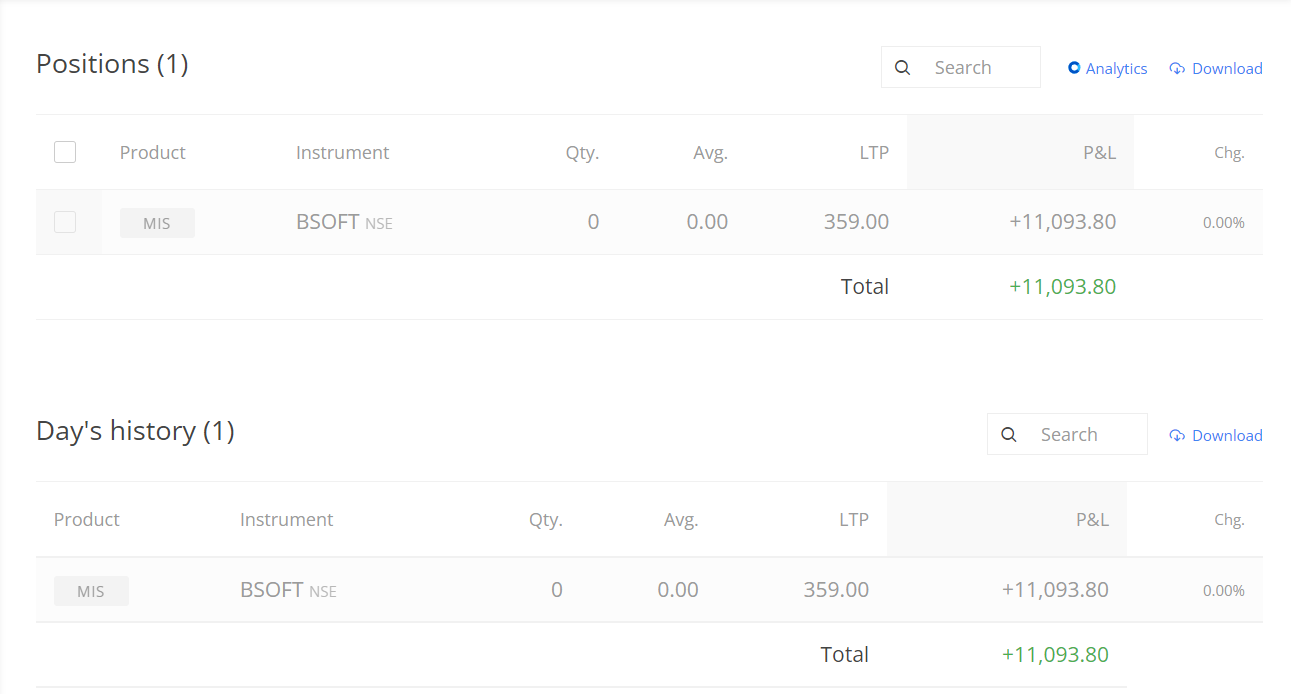The image size is (1291, 694).
Task: Toggle select-all checkbox in Positions header
Action: pyautogui.click(x=65, y=152)
